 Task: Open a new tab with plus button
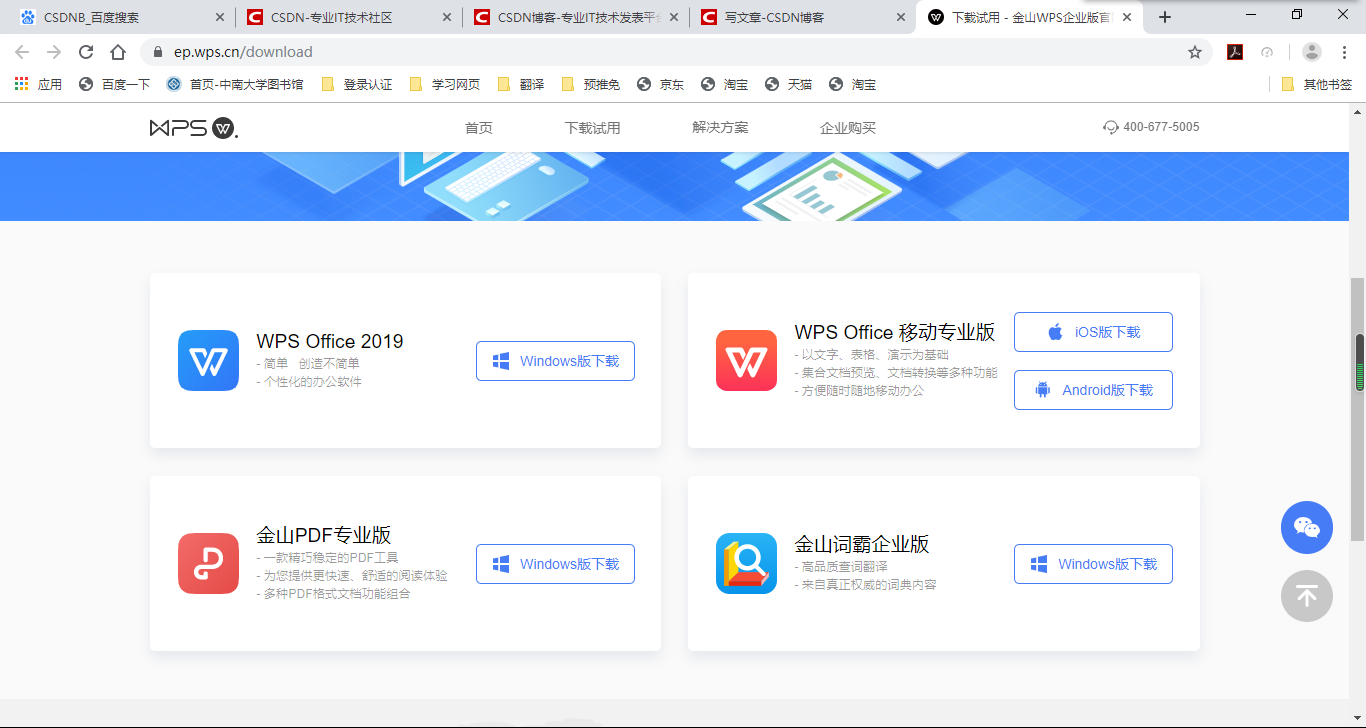(1164, 17)
